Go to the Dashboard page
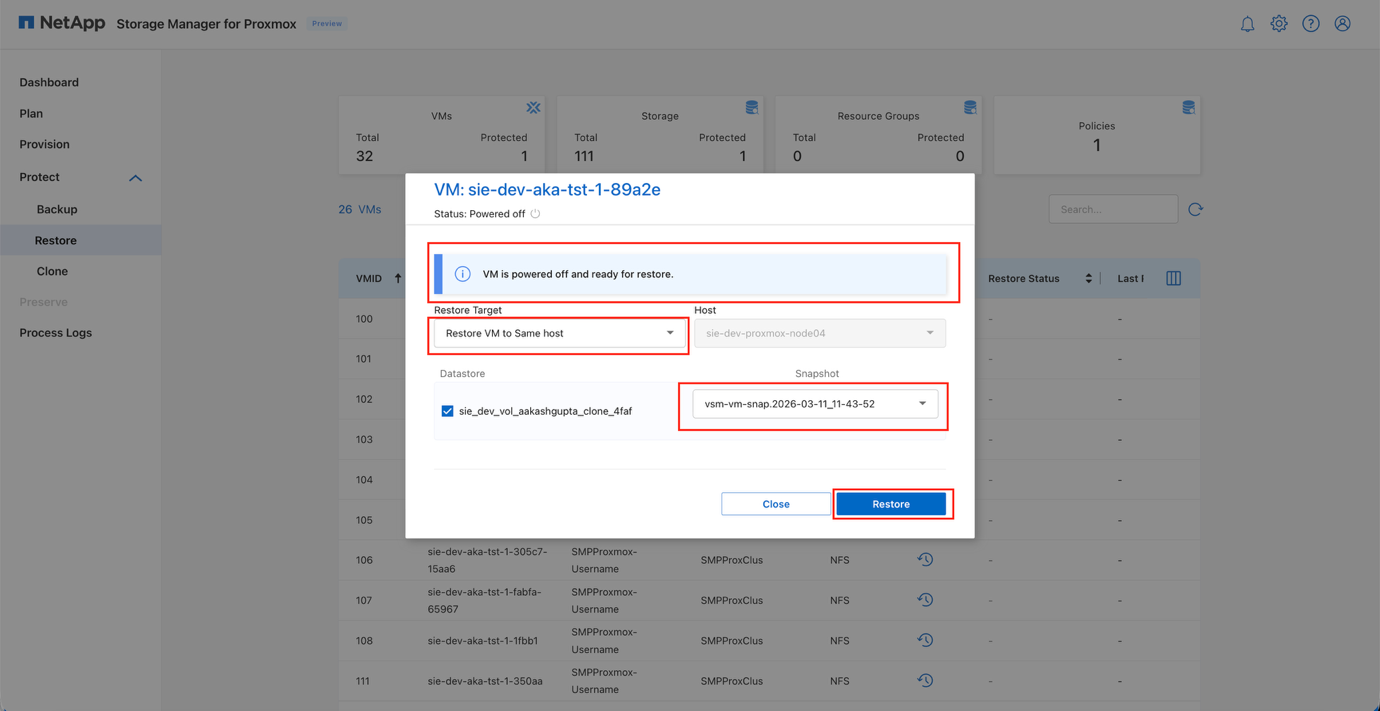This screenshot has width=1380, height=711. click(x=49, y=82)
